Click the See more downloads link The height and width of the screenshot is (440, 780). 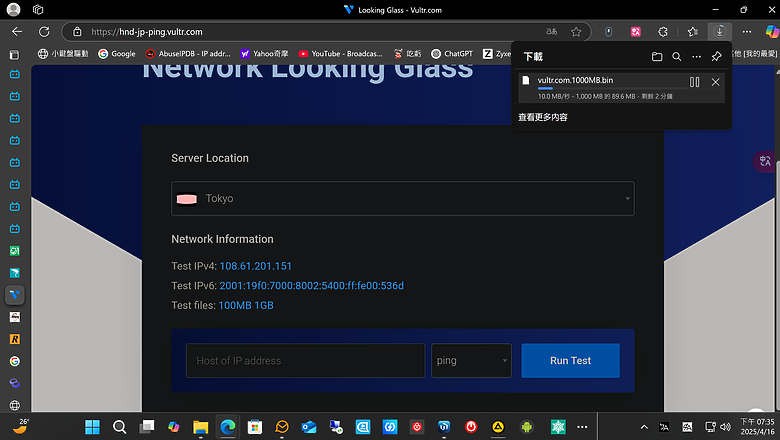point(543,117)
